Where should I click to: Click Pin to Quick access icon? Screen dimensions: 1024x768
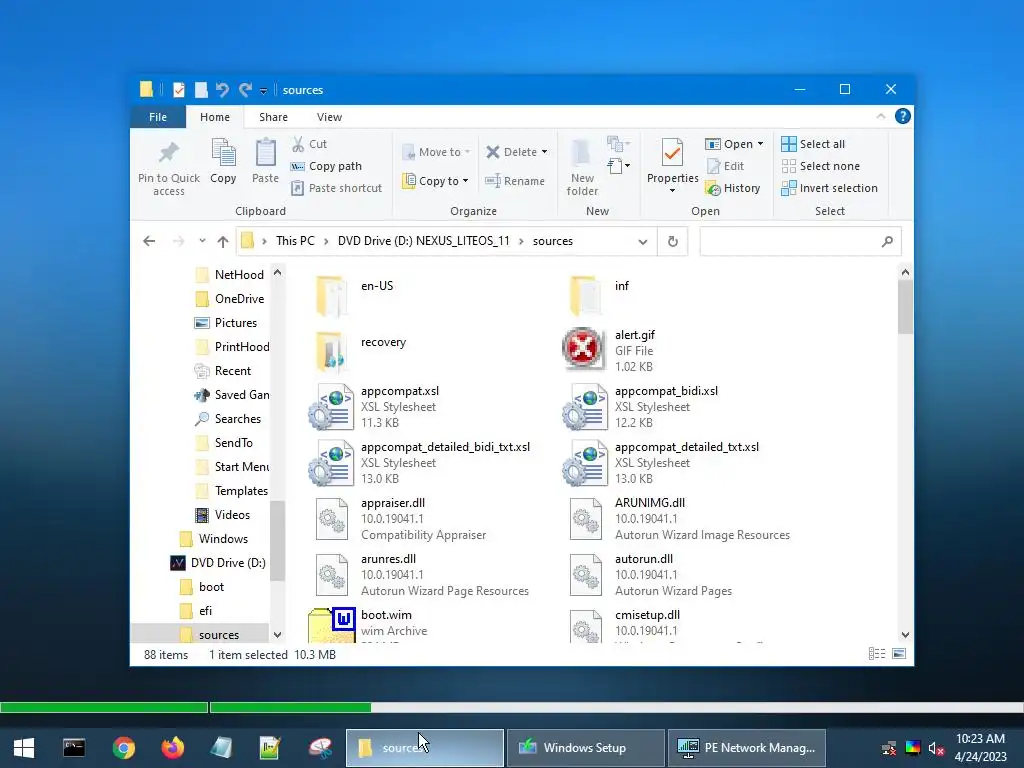click(168, 153)
